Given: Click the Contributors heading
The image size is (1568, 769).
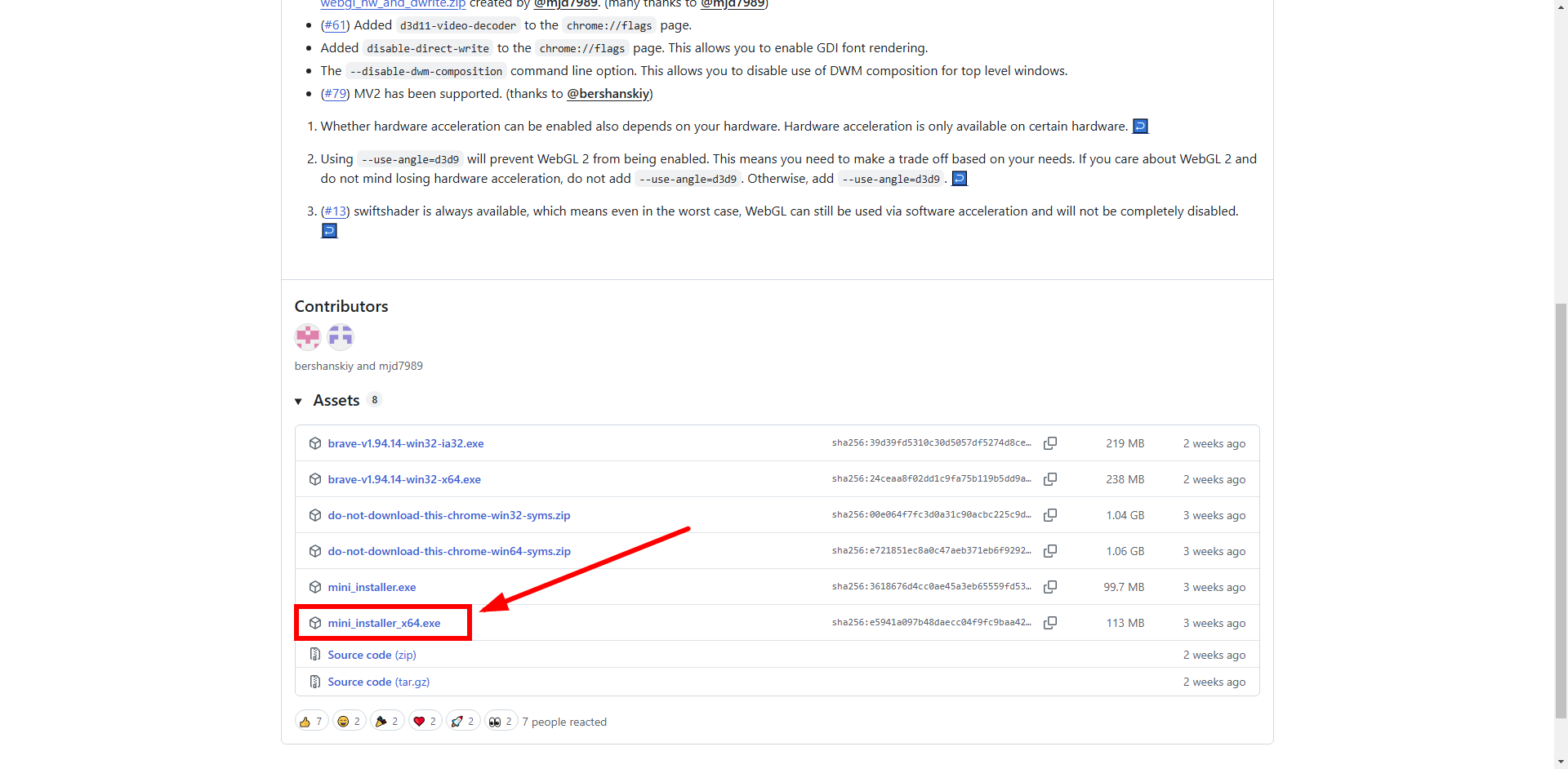Looking at the screenshot, I should pyautogui.click(x=341, y=306).
